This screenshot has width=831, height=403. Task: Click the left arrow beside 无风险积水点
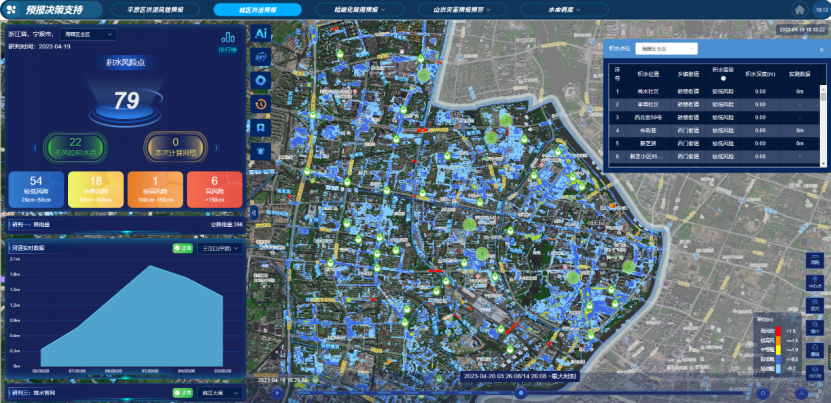click(35, 147)
